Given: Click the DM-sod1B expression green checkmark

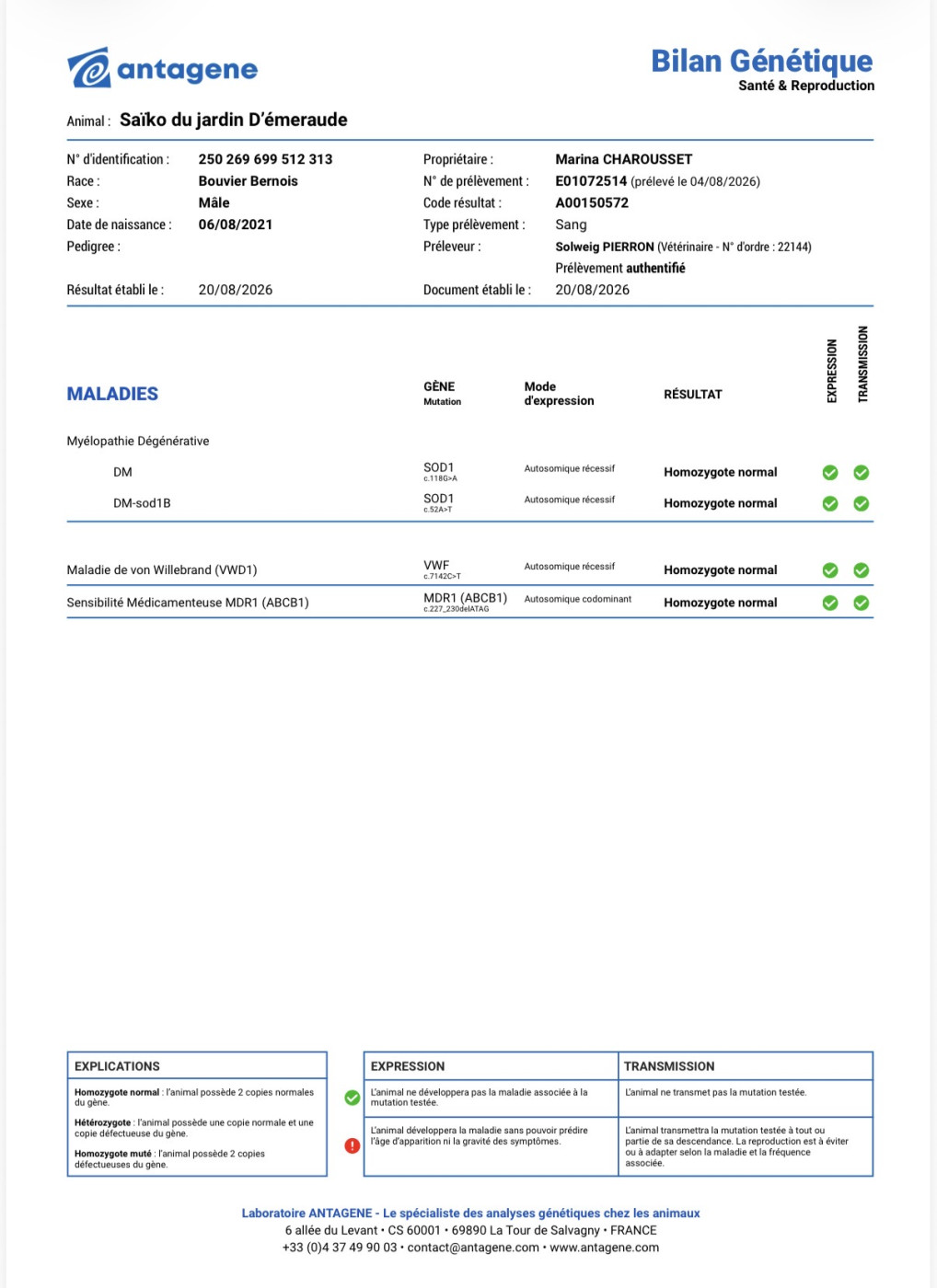Looking at the screenshot, I should pos(830,504).
